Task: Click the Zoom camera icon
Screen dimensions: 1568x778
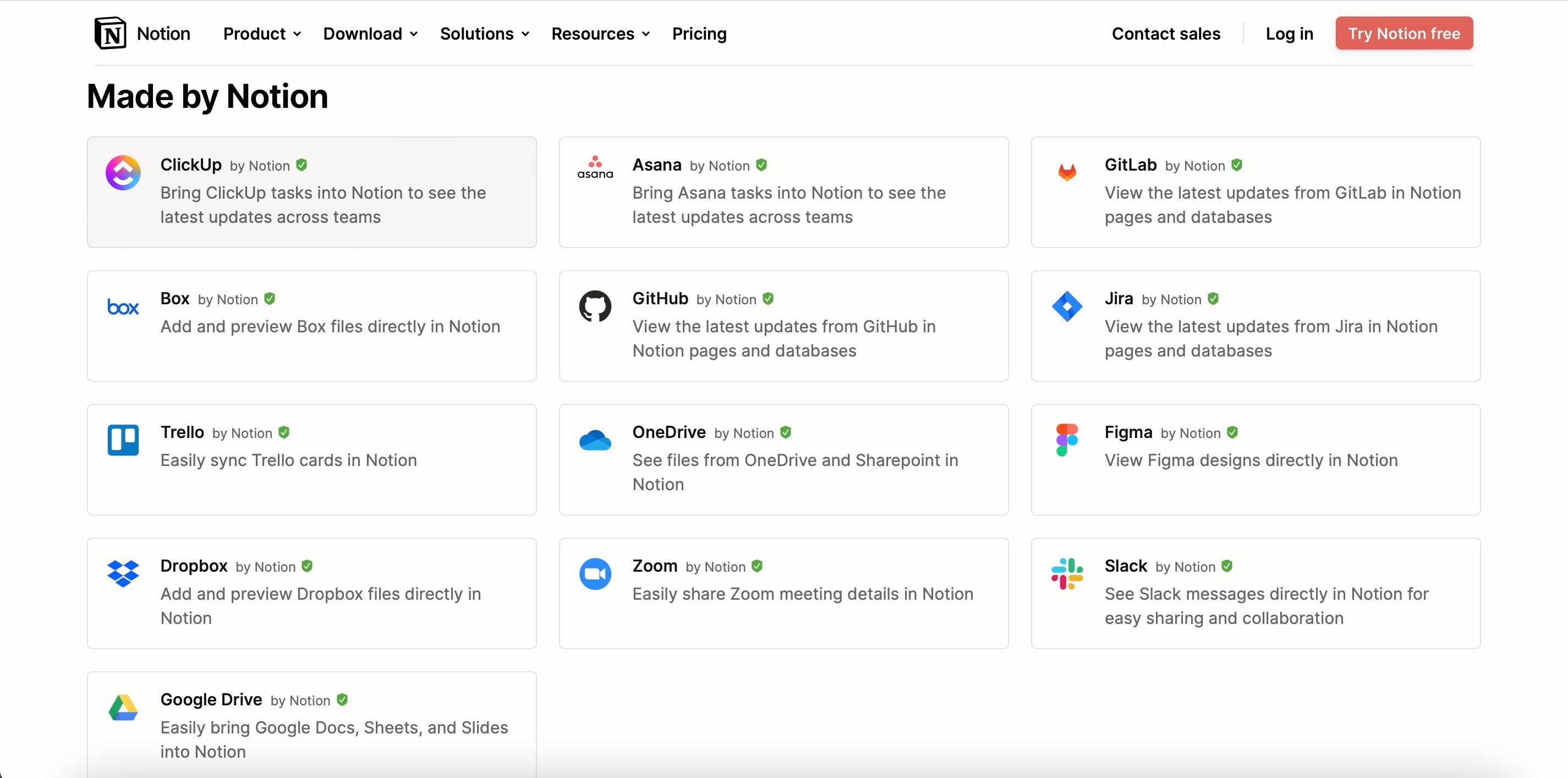Action: (595, 573)
